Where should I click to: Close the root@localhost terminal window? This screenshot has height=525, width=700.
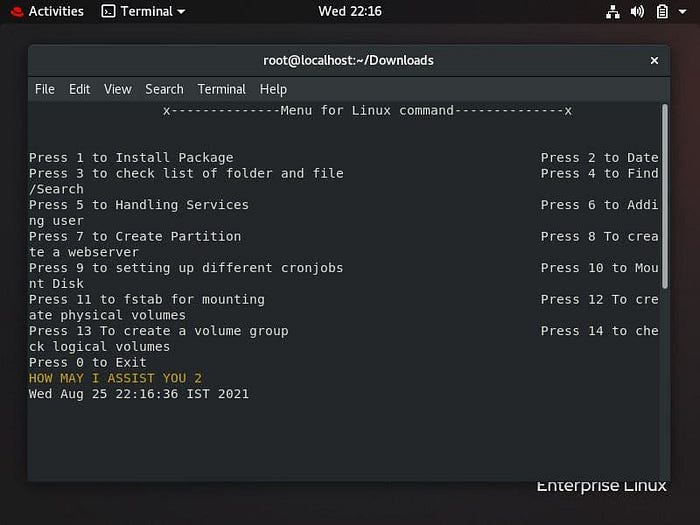coord(654,60)
